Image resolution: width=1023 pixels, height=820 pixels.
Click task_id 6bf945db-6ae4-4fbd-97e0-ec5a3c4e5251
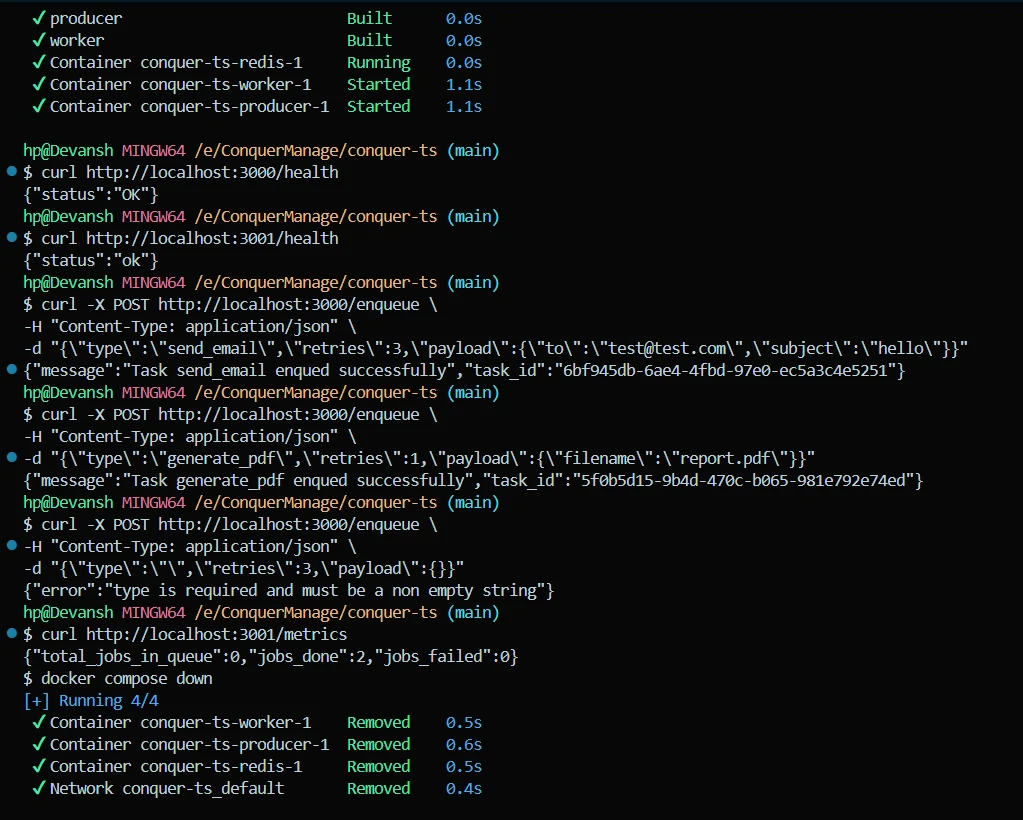coord(725,371)
